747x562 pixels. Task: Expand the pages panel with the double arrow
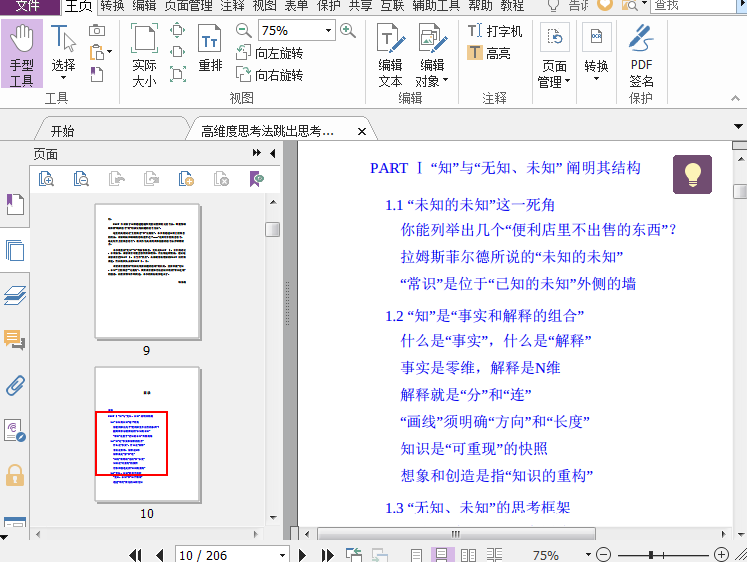coord(257,153)
